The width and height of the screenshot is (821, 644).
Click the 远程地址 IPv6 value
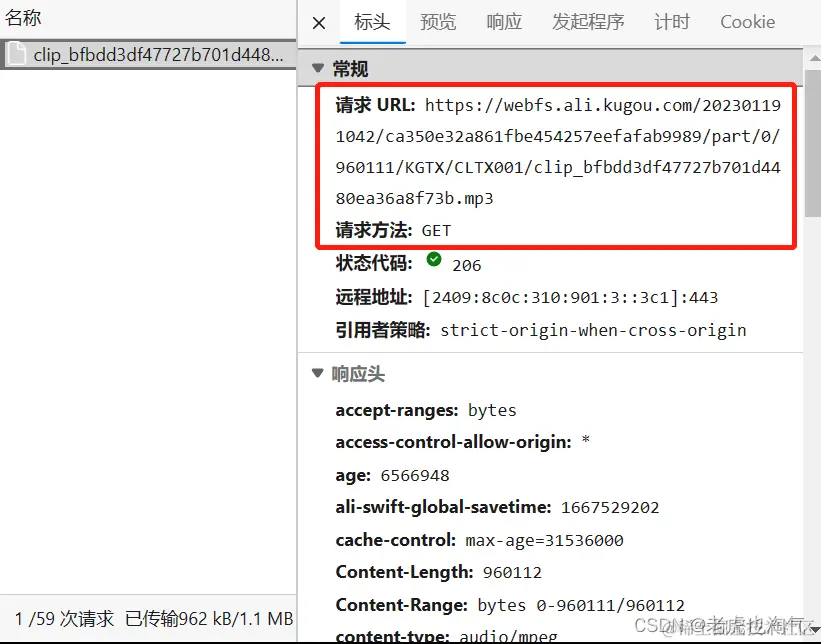(x=570, y=297)
